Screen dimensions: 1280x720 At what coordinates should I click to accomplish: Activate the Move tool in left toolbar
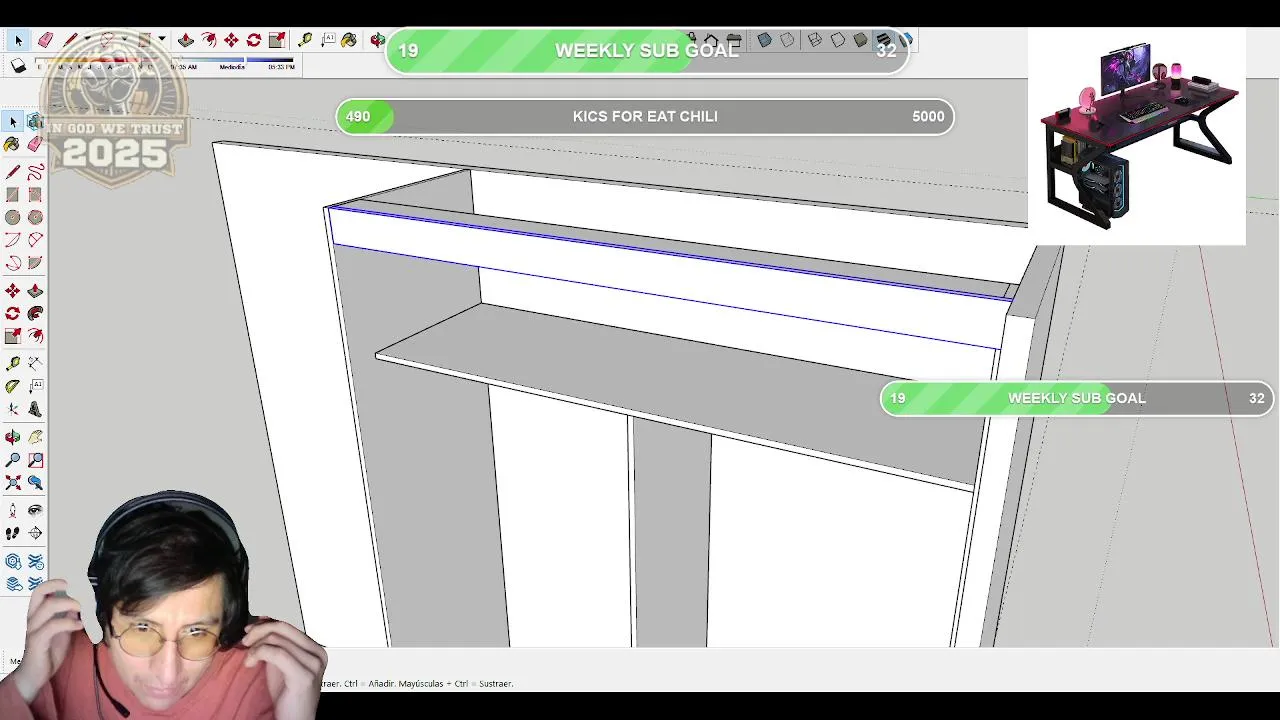pos(12,290)
